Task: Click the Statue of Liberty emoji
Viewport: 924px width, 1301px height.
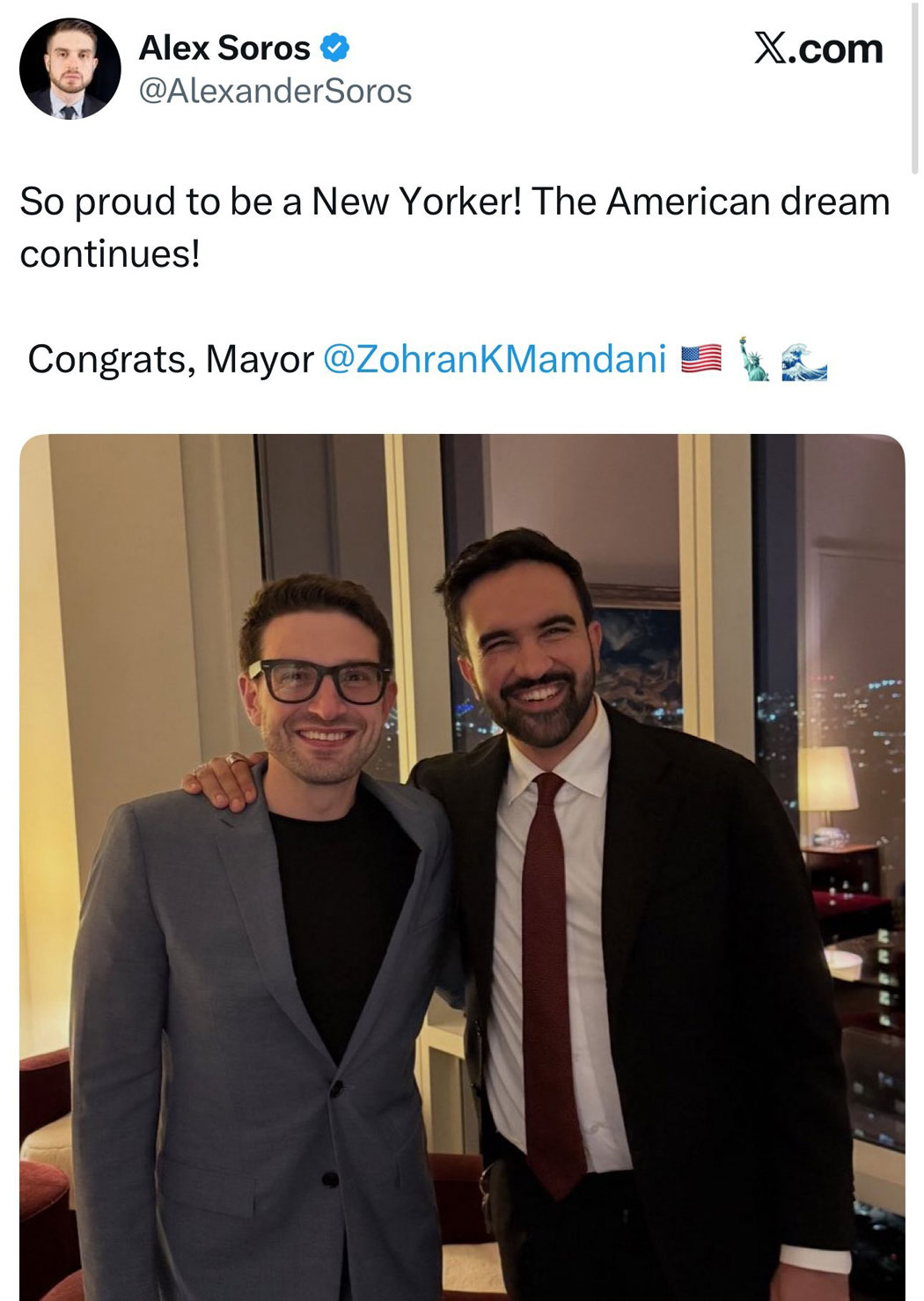Action: point(753,359)
